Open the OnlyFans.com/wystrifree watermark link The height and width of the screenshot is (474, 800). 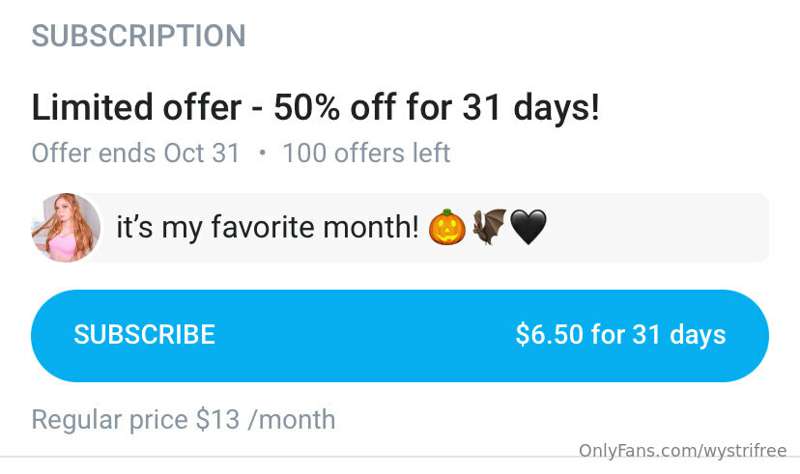tap(683, 451)
